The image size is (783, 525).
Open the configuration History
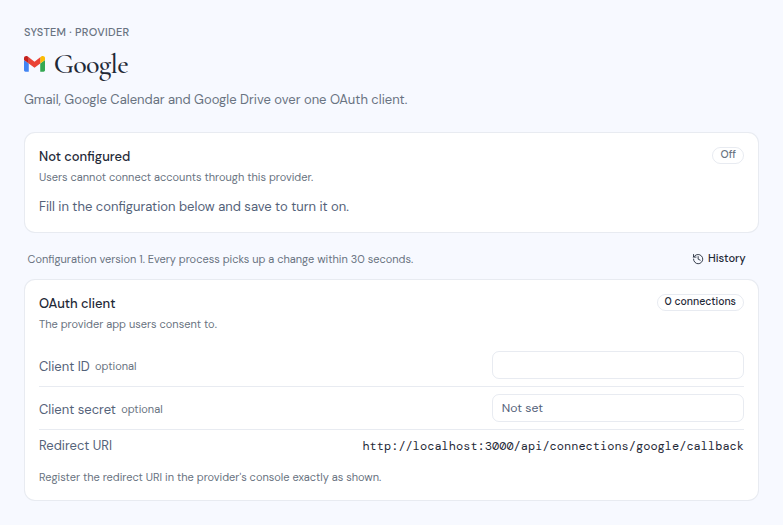719,259
